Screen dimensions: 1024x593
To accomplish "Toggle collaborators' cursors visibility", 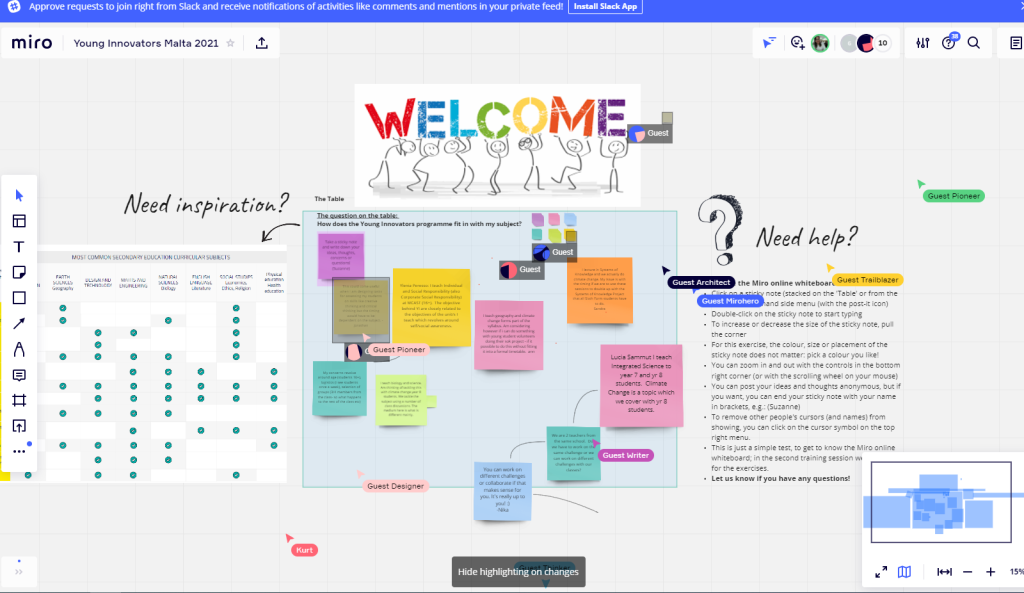I will [x=769, y=43].
